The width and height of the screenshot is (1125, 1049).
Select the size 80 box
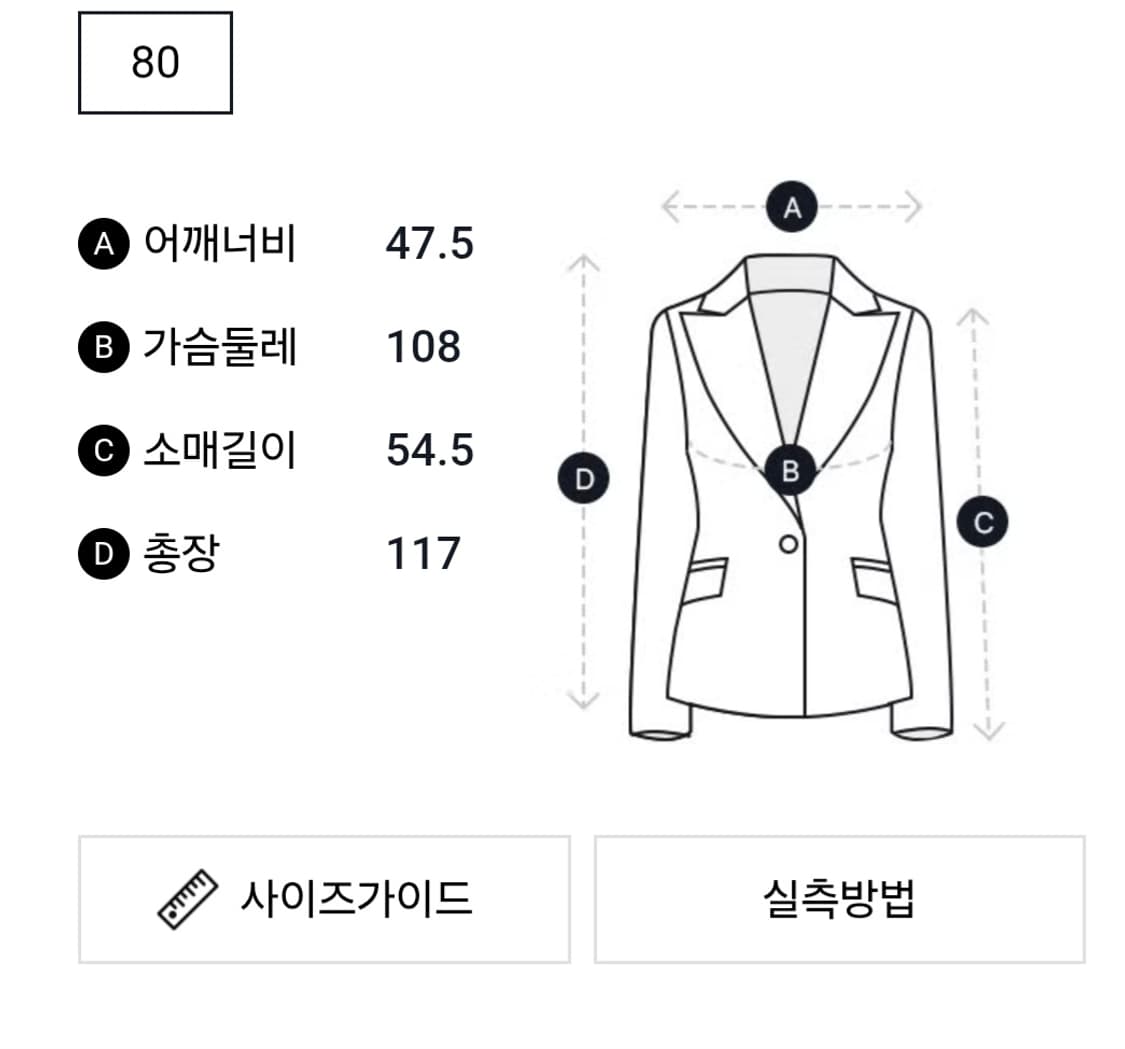153,64
